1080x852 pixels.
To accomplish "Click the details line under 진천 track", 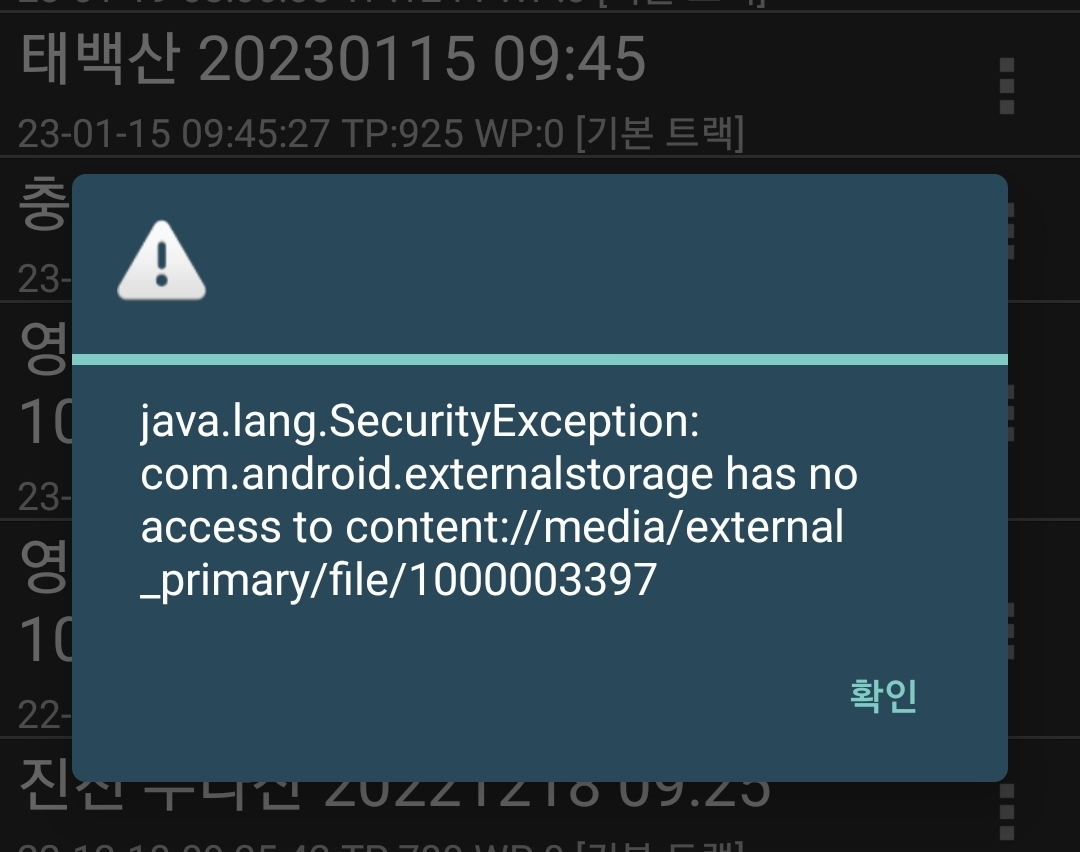I will (380, 846).
